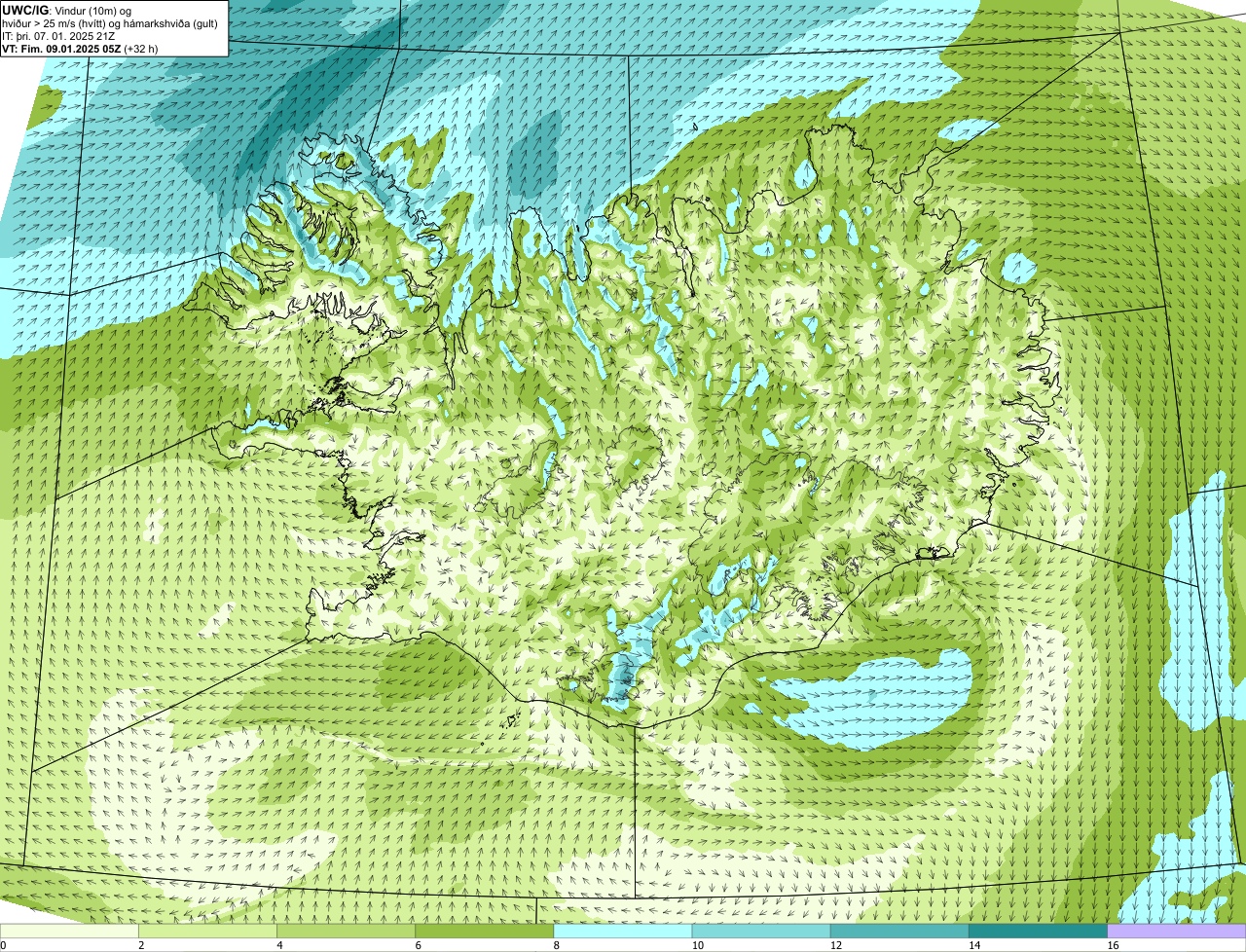
Task: Click the lavender legend swatch above 16 m/s
Action: point(1177,931)
